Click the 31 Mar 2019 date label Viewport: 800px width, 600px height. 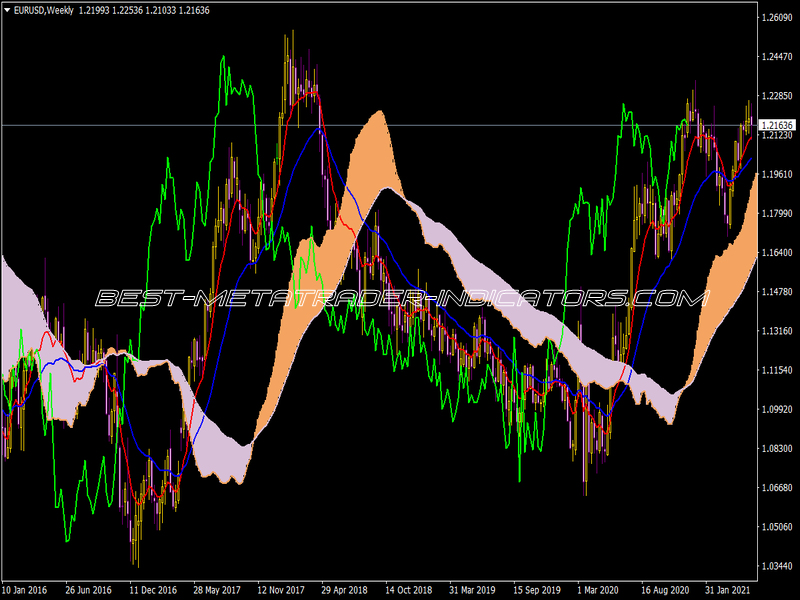(472, 590)
